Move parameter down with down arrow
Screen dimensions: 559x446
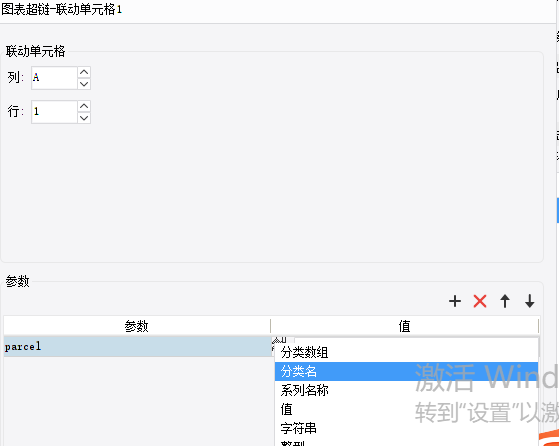530,301
